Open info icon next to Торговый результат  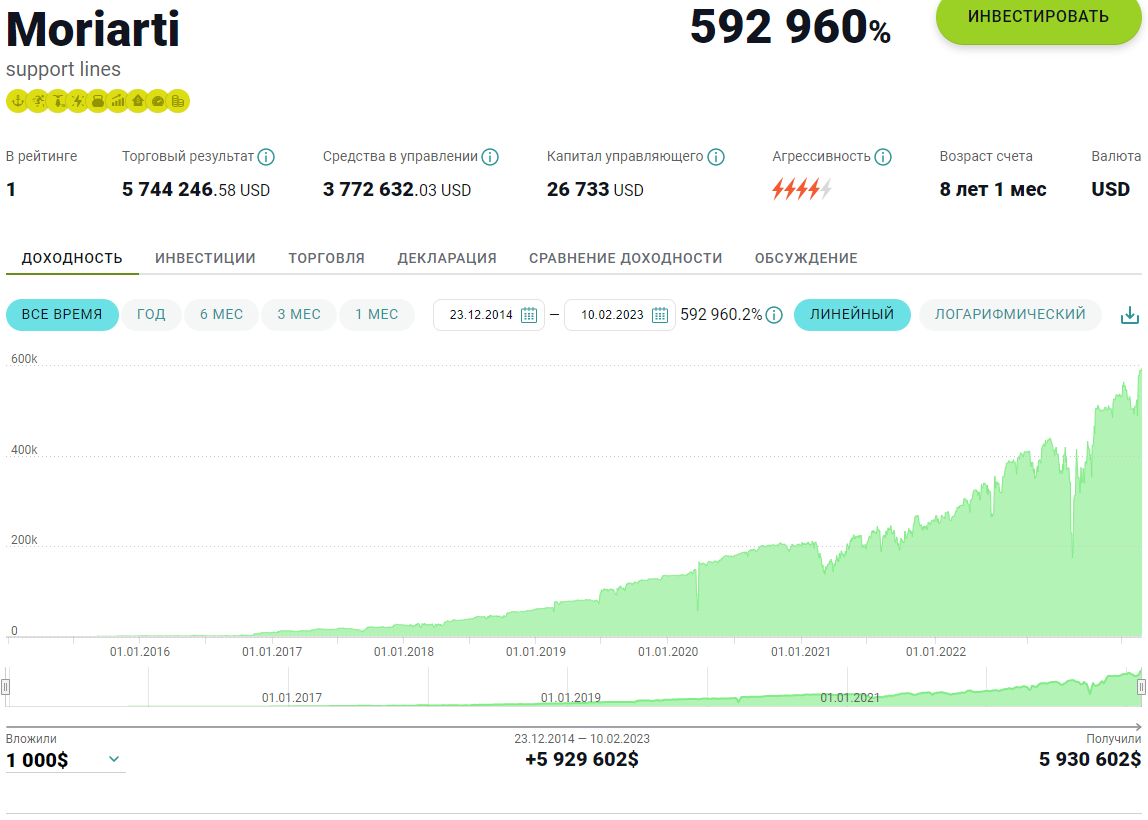[266, 157]
